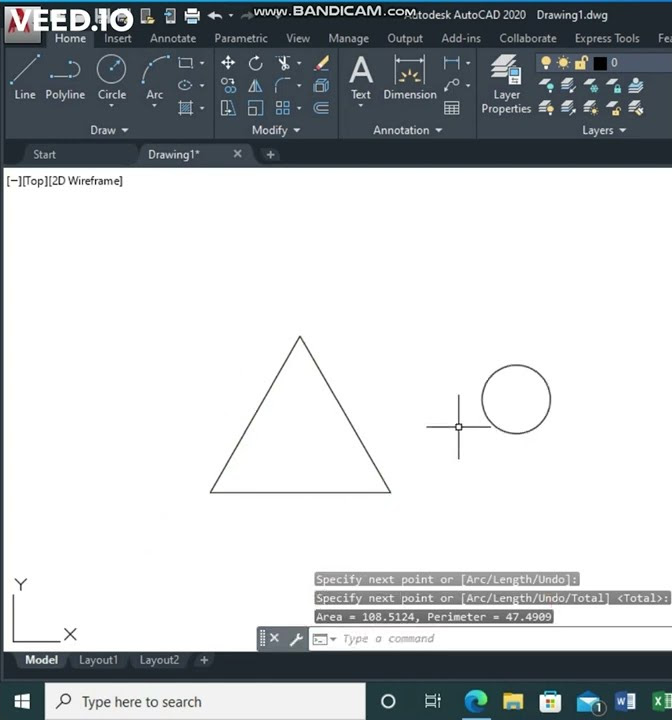Activate the Fillet tool
The height and width of the screenshot is (720, 672).
coord(283,85)
